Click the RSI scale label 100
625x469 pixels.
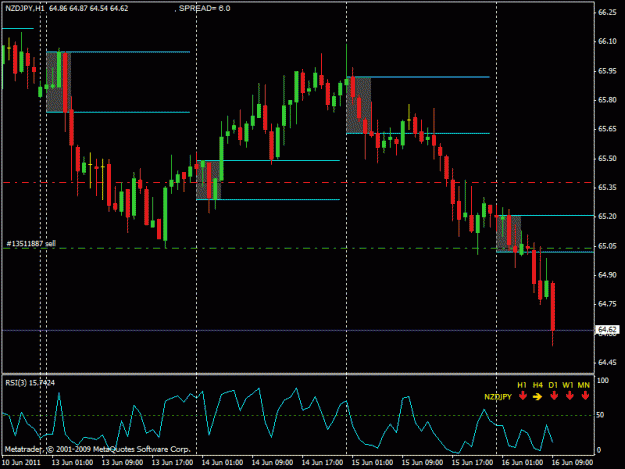click(603, 381)
